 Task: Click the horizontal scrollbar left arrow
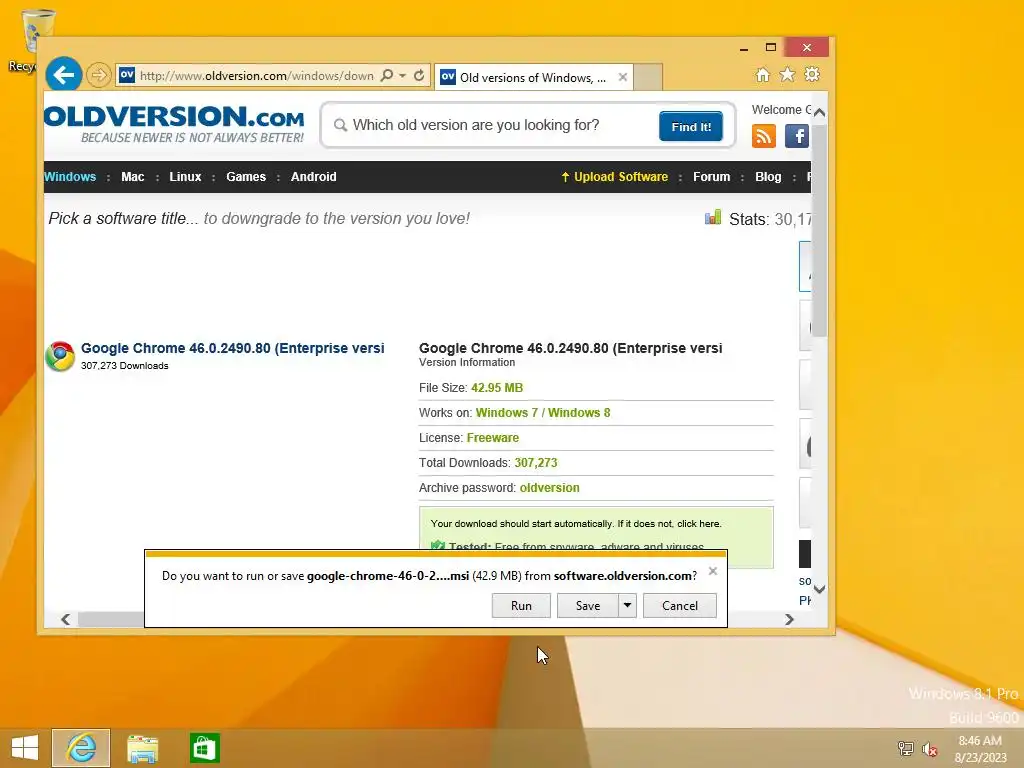click(65, 619)
